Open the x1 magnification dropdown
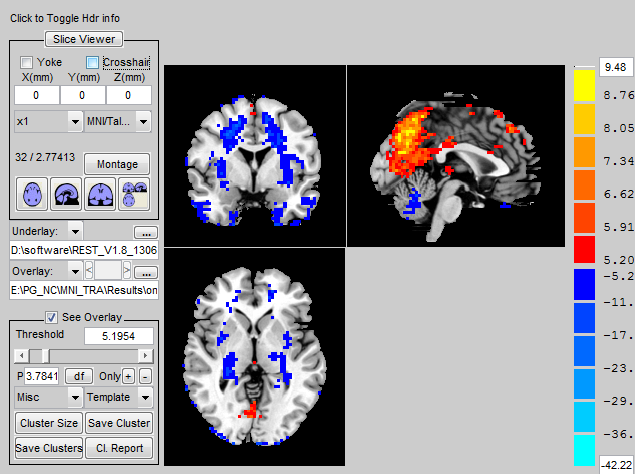635x474 pixels. point(49,122)
